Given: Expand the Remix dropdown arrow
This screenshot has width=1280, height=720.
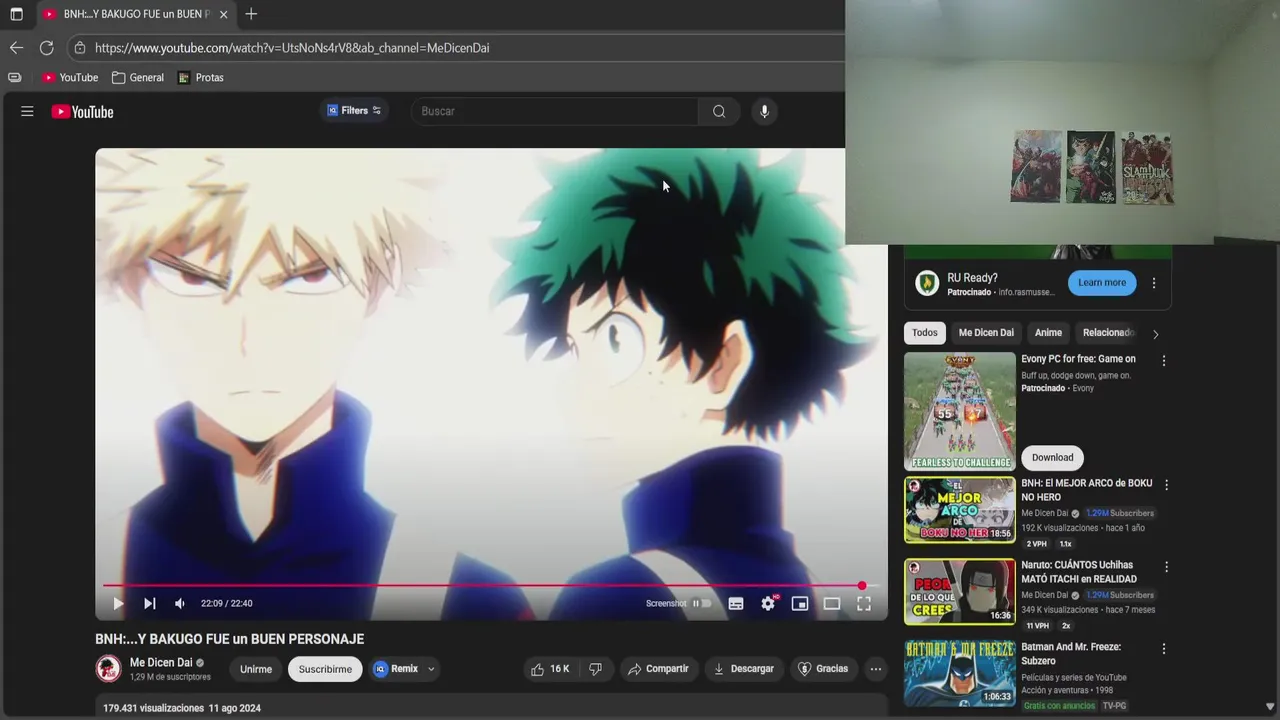Looking at the screenshot, I should pyautogui.click(x=431, y=669).
